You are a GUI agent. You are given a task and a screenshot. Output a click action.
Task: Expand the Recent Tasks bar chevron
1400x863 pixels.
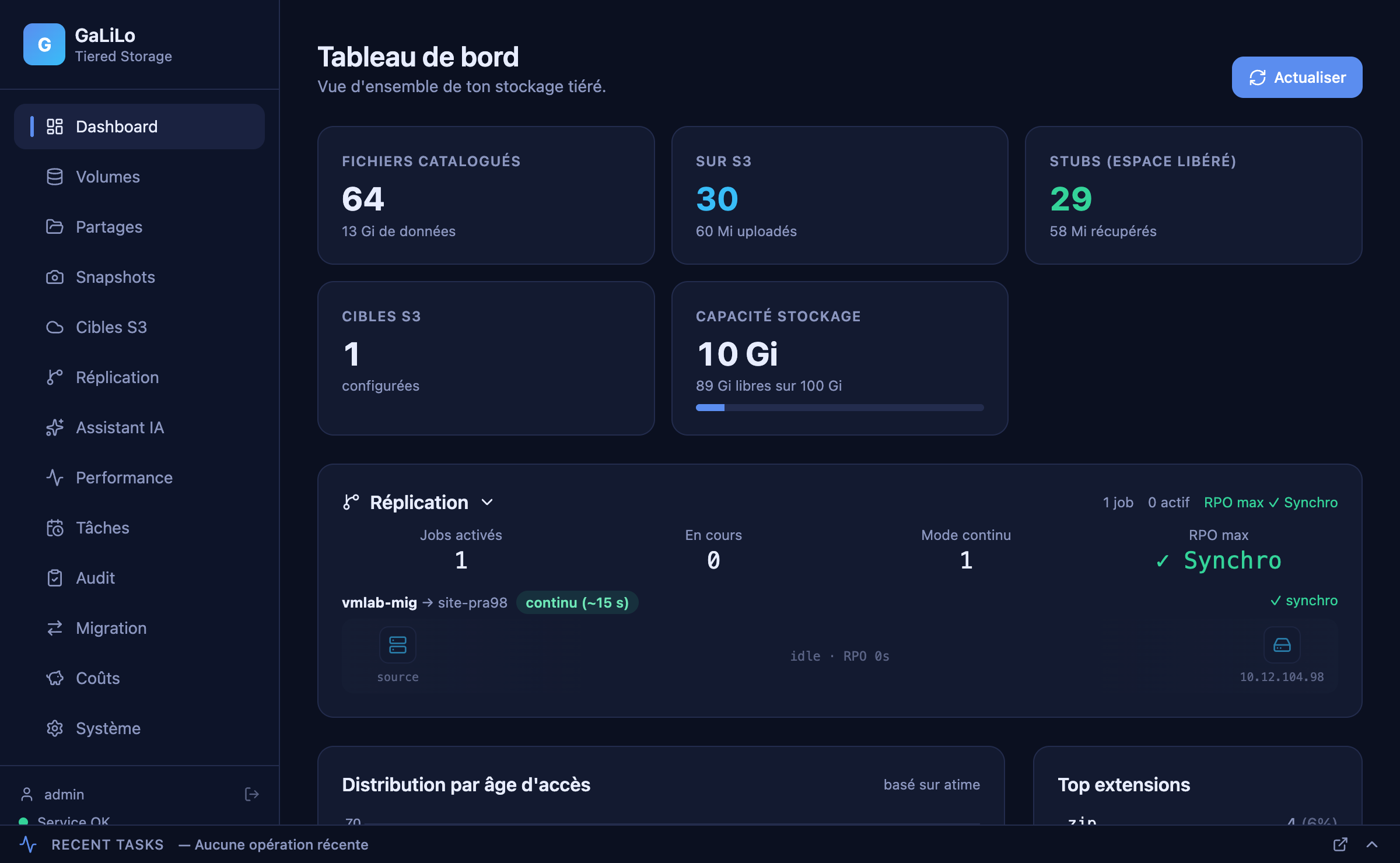(1372, 844)
